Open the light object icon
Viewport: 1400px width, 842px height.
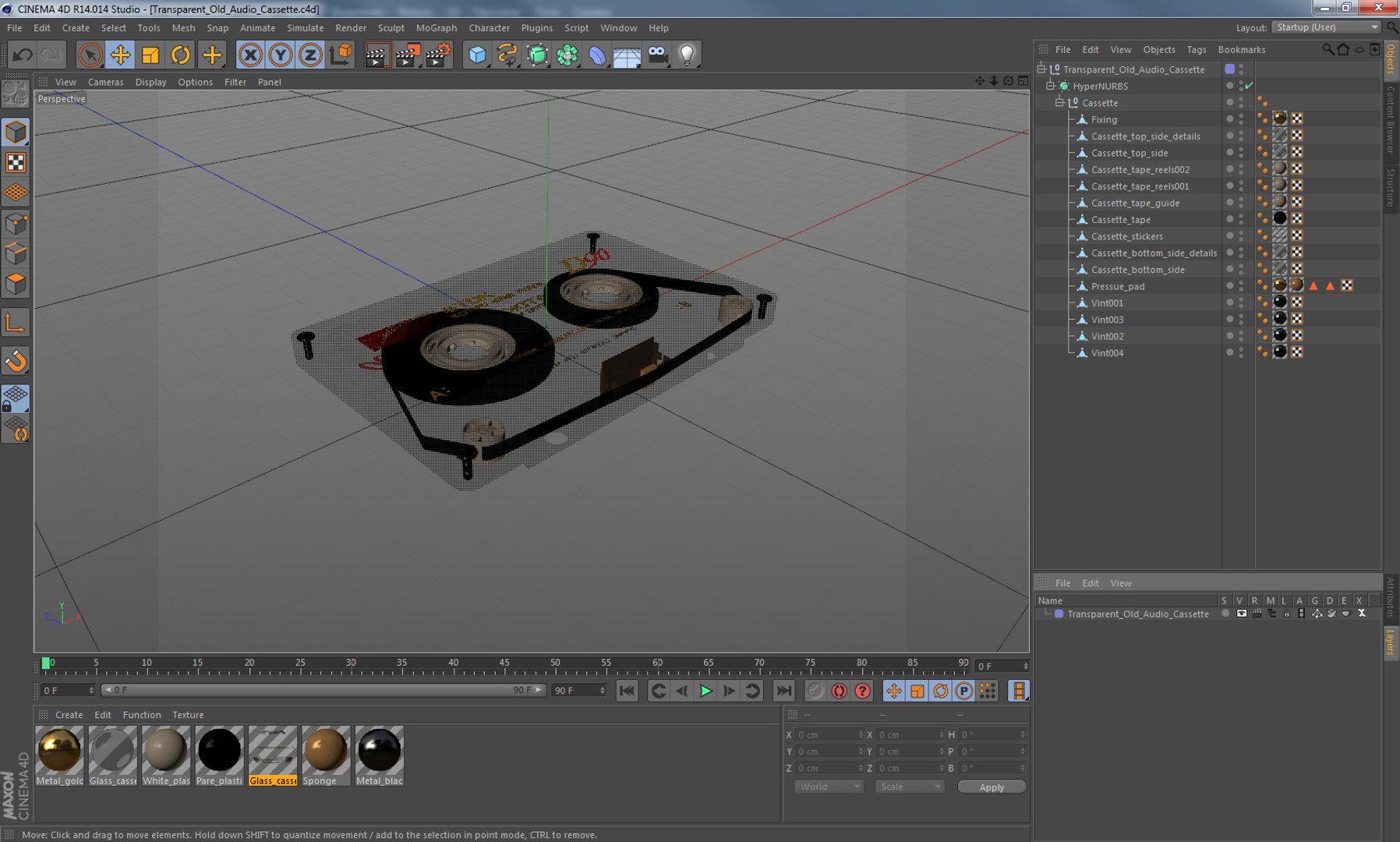tap(687, 55)
